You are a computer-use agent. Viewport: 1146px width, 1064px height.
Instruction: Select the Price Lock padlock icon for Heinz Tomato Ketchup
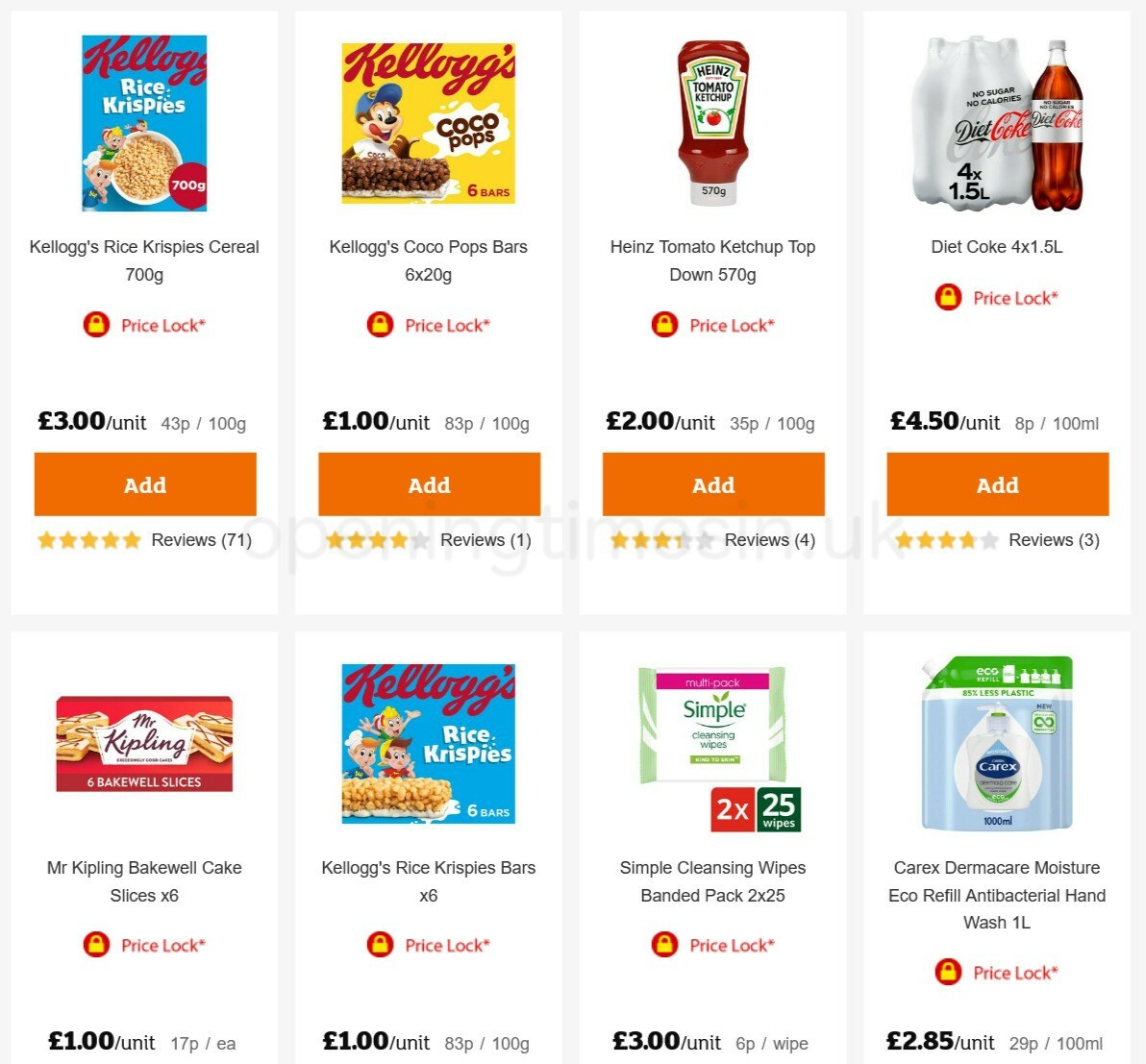click(x=663, y=325)
